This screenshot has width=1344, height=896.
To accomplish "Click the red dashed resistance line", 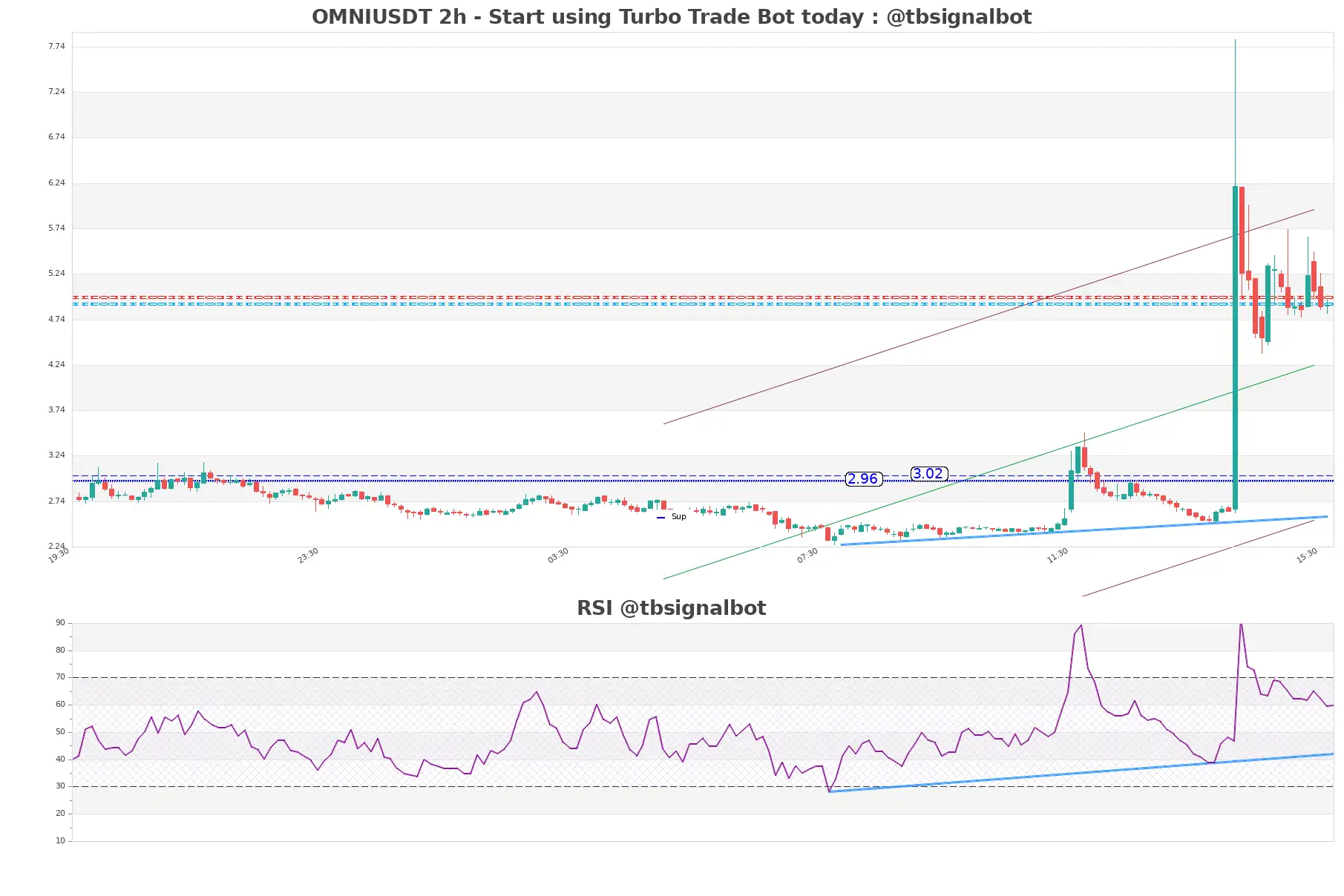I will point(703,297).
